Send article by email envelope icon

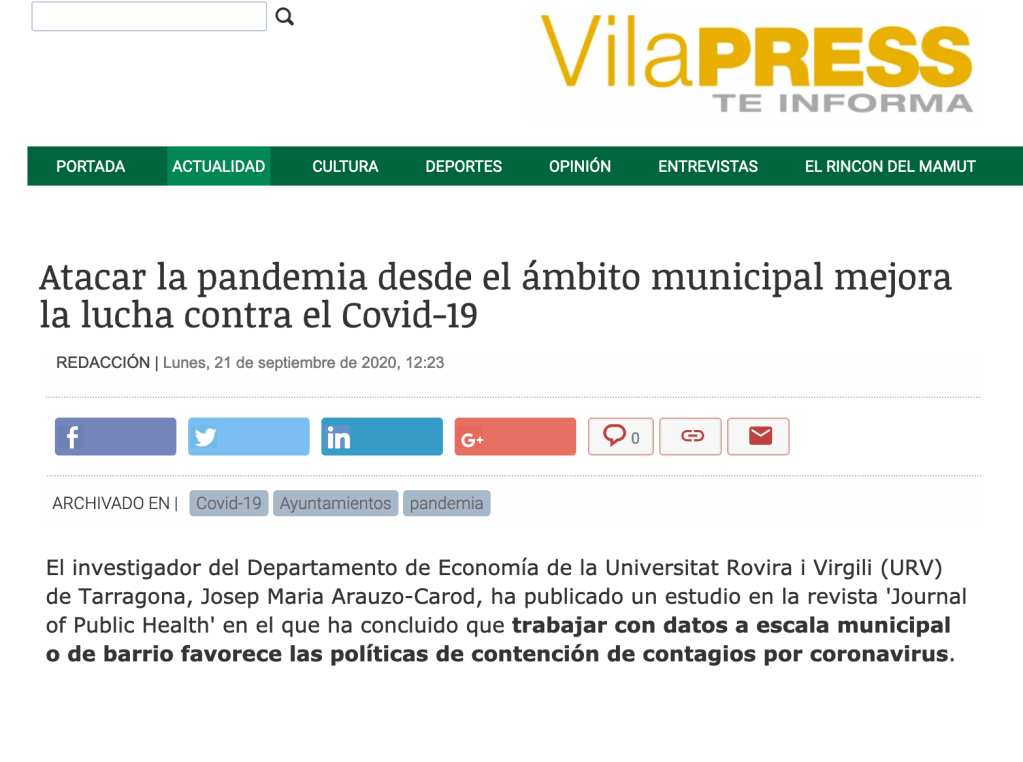click(x=759, y=437)
